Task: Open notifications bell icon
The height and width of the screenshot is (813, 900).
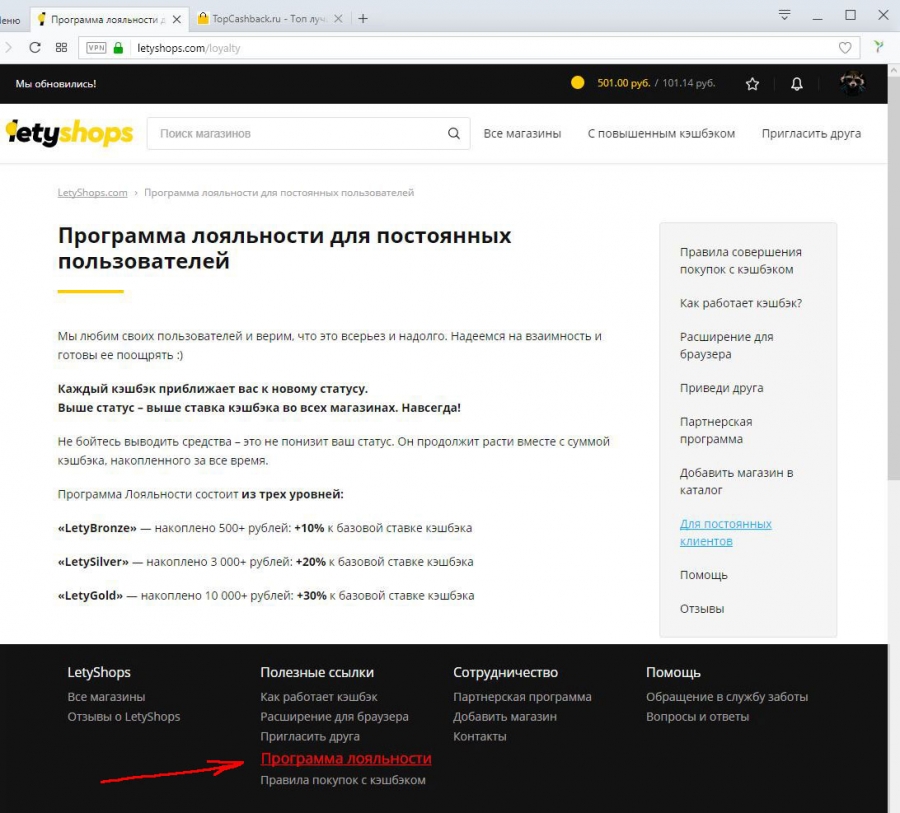Action: click(x=797, y=84)
